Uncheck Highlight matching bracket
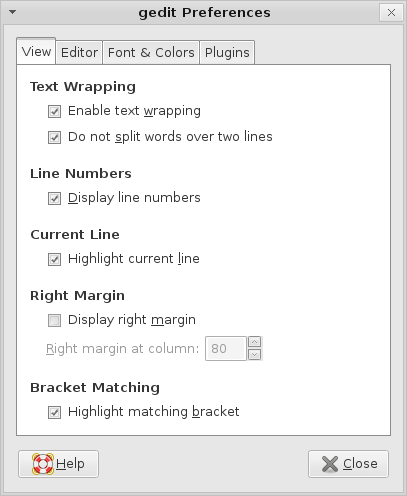Screen dimensions: 407x496 click(54, 412)
